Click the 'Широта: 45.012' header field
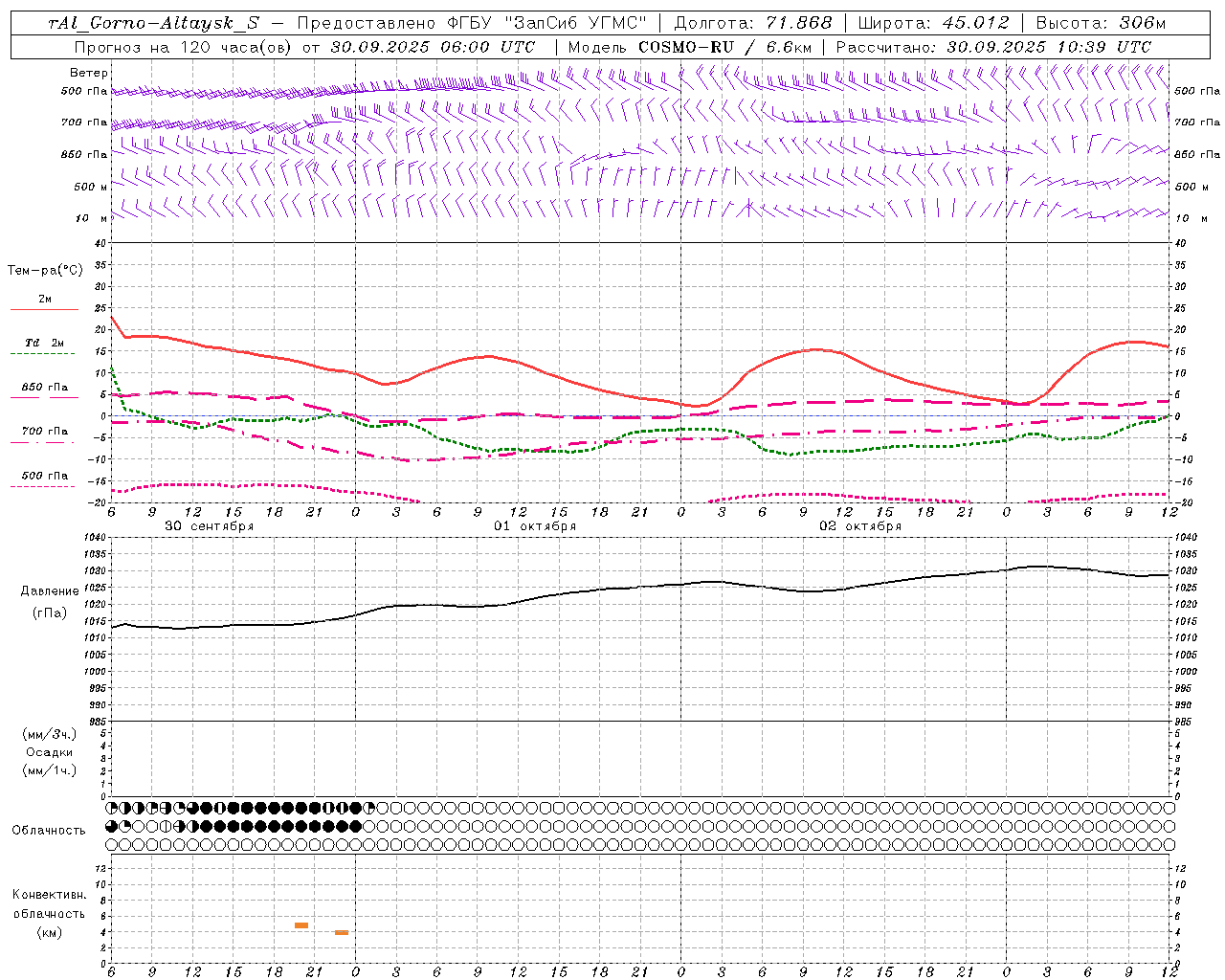 (x=933, y=23)
